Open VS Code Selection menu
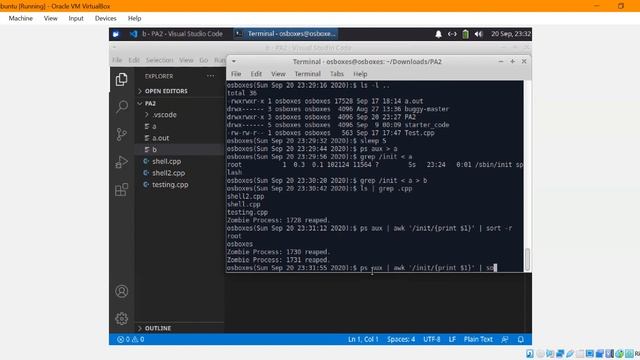The width and height of the screenshot is (640, 360). pyautogui.click(x=160, y=60)
